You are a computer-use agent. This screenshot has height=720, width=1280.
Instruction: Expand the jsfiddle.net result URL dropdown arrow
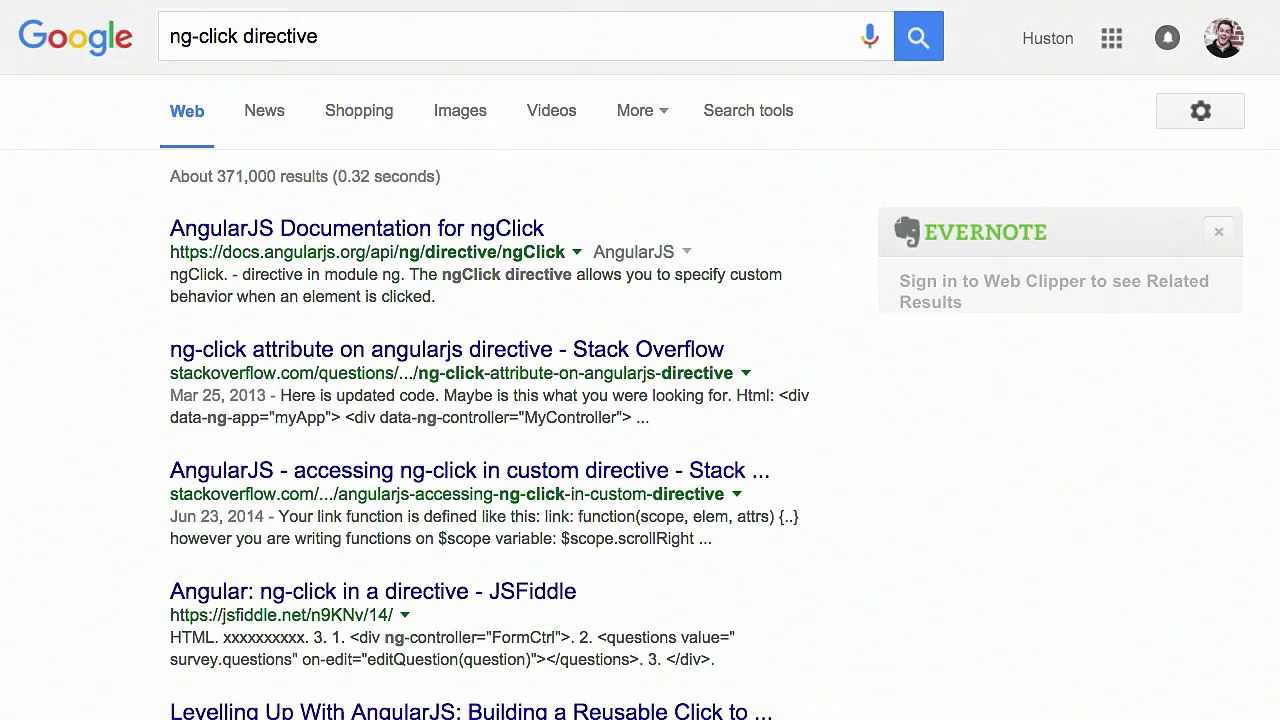point(404,615)
